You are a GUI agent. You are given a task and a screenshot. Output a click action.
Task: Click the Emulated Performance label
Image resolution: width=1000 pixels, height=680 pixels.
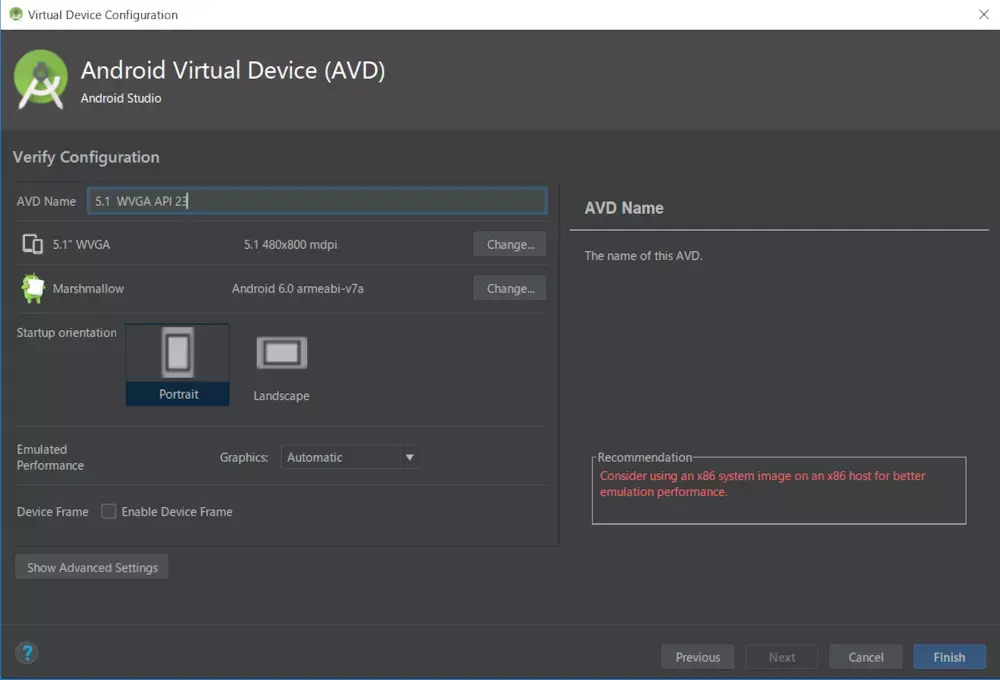click(x=50, y=457)
